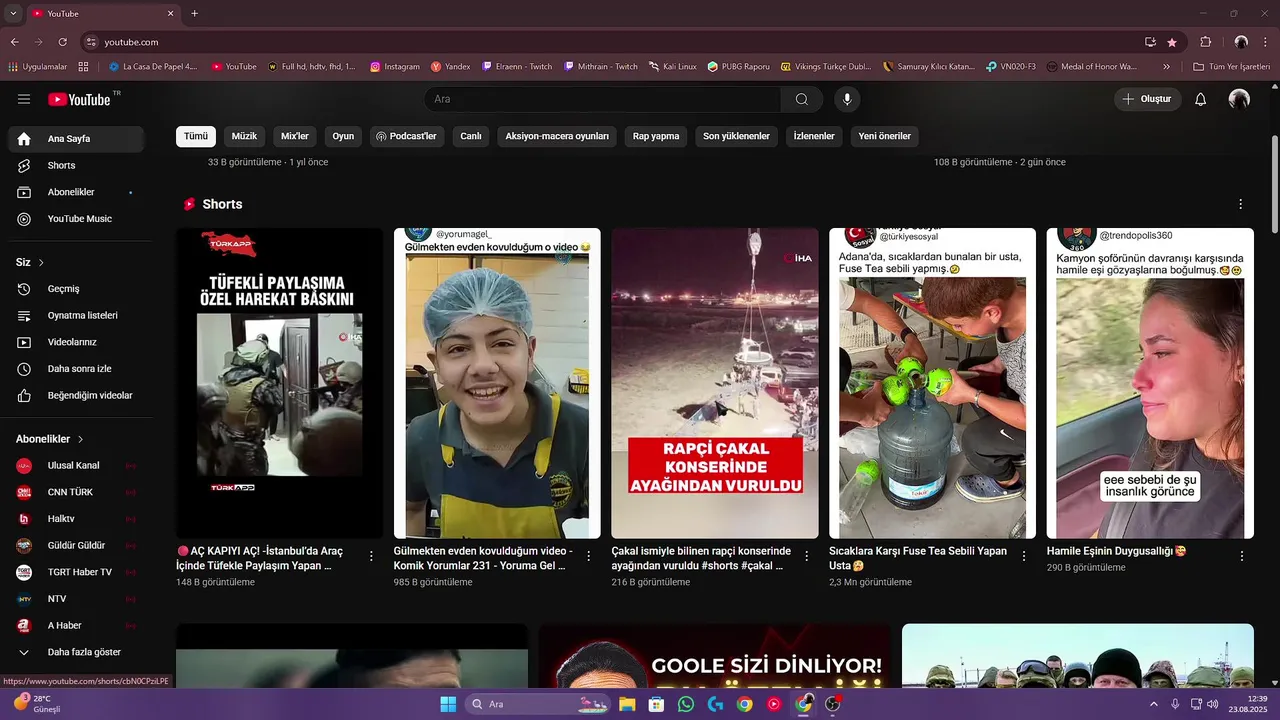Click the search magnifier button
1280x720 pixels.
click(x=802, y=99)
